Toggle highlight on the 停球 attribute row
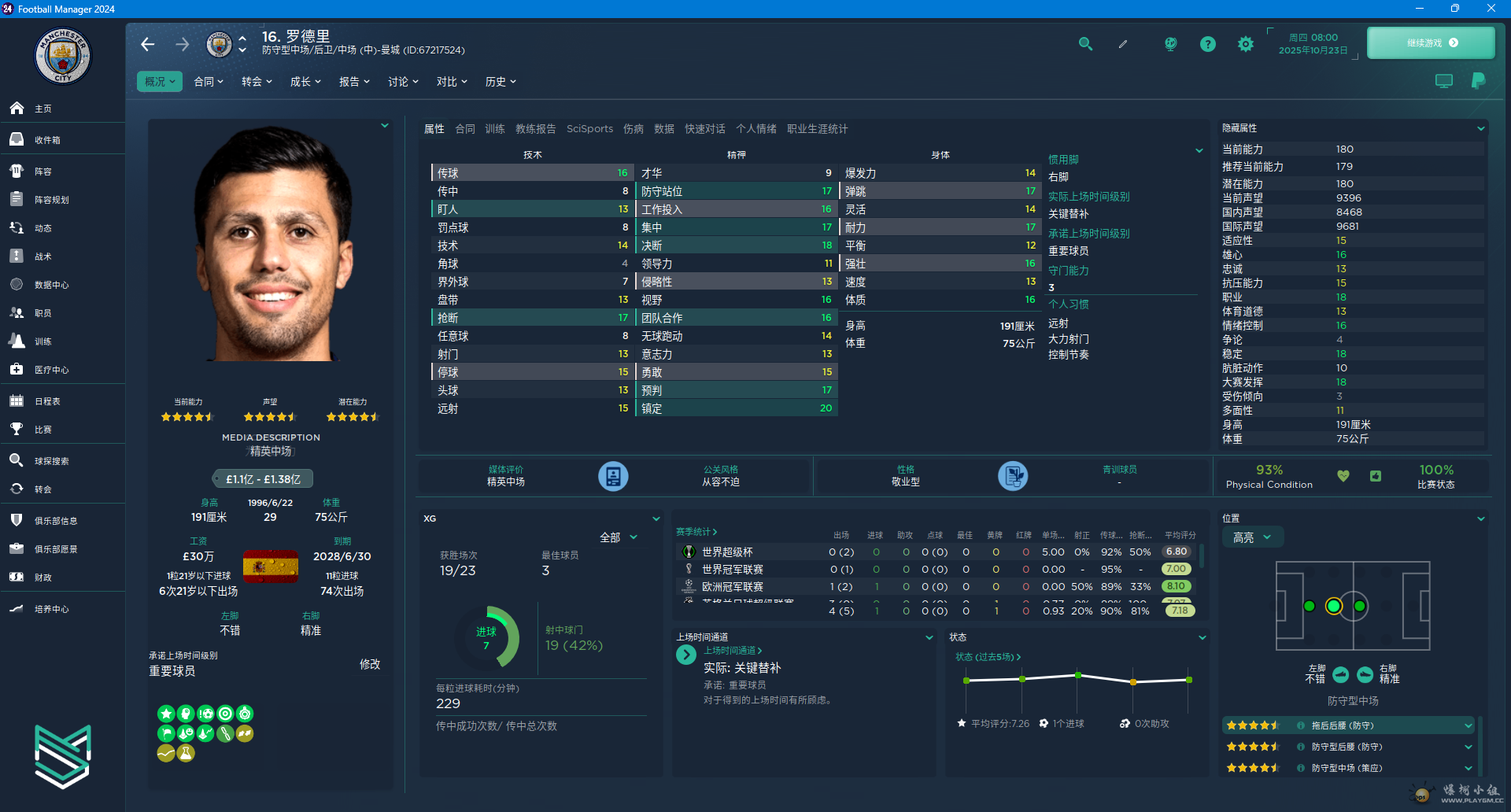Screen dimensions: 1511x812 (532, 372)
